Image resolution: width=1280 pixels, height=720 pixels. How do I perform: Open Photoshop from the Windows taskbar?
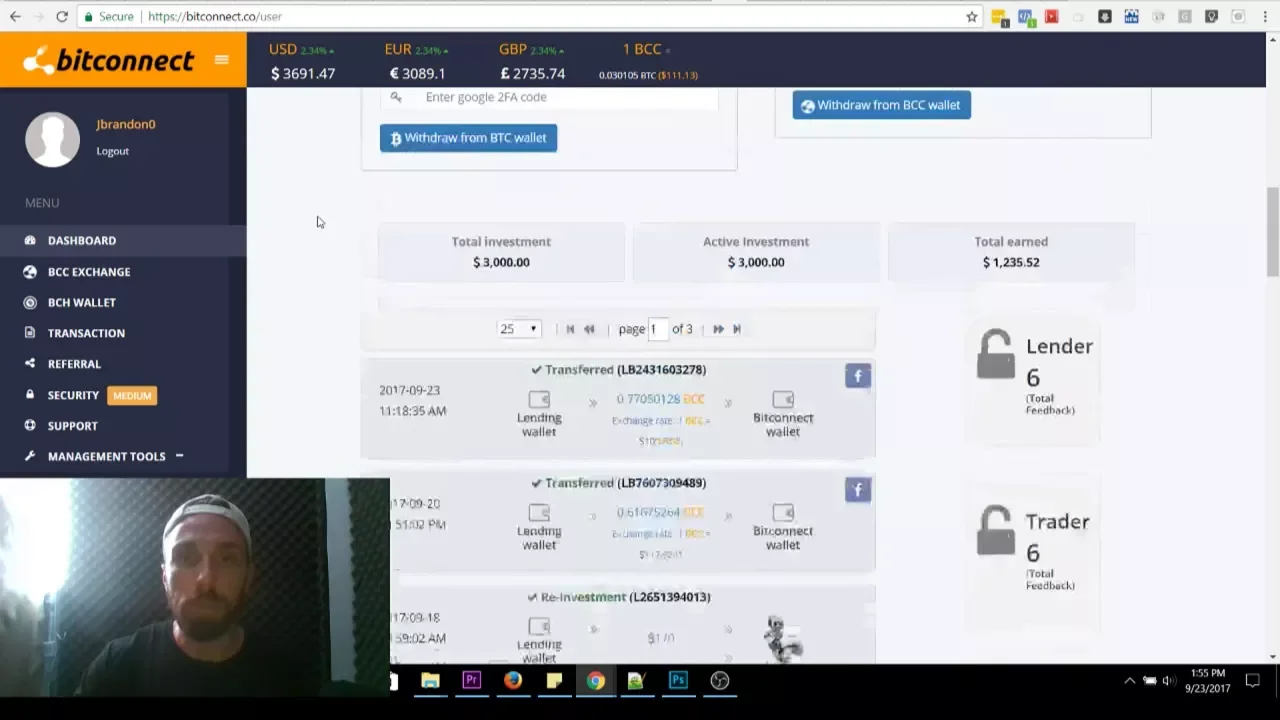tap(678, 681)
